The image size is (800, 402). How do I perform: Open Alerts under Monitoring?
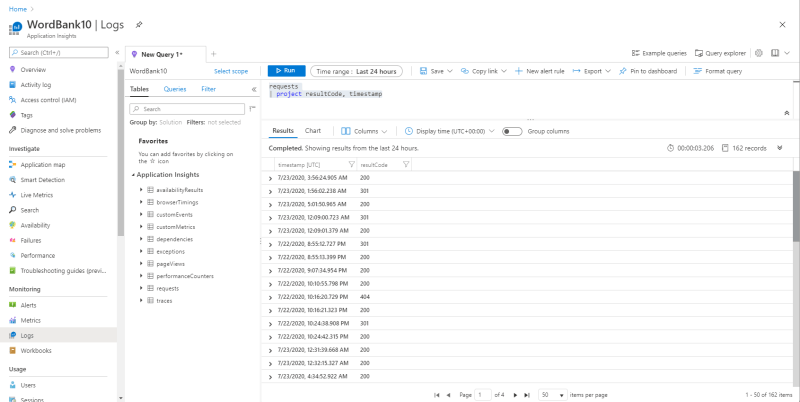tap(28, 305)
